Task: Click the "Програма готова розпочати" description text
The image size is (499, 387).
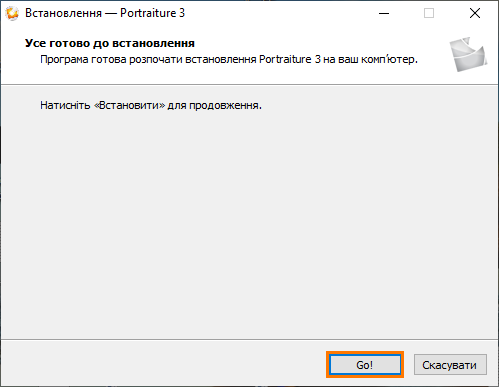Action: point(229,59)
